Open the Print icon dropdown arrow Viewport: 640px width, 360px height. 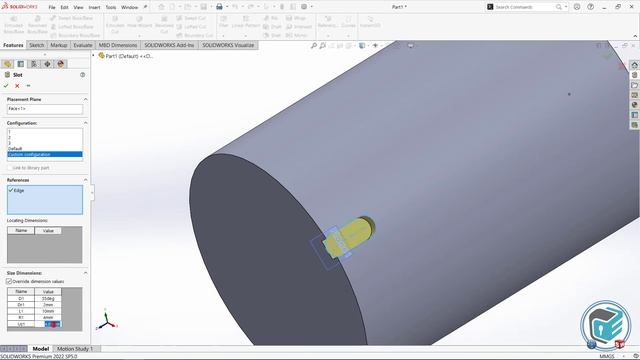click(227, 7)
